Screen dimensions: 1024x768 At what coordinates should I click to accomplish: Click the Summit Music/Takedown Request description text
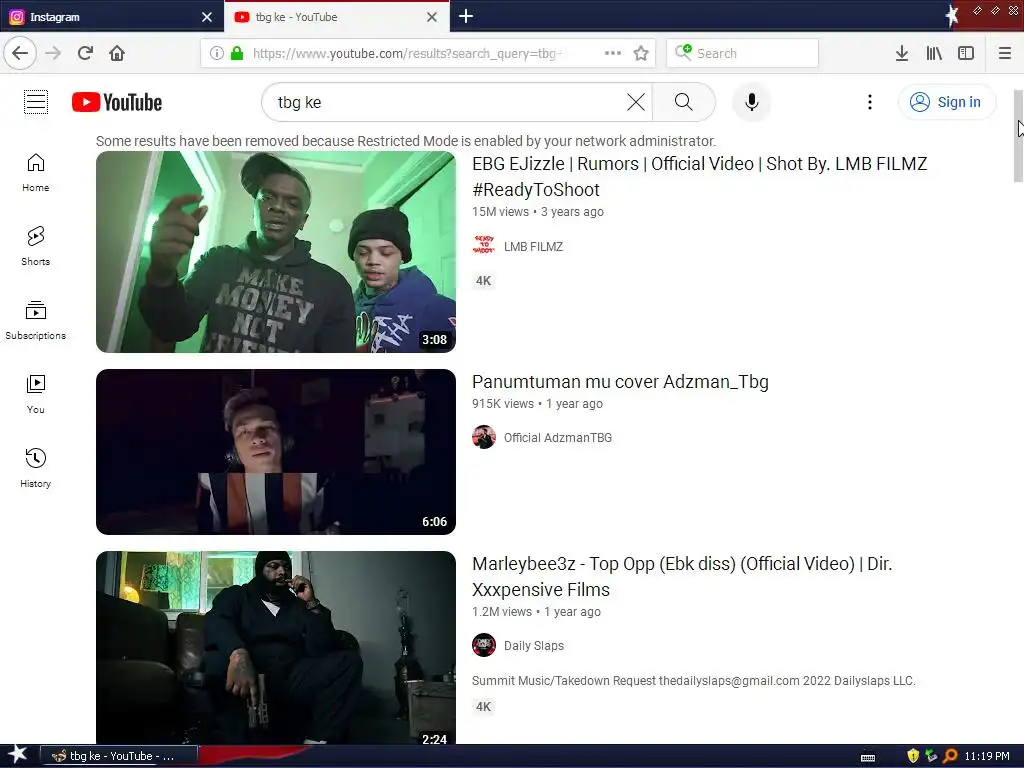pyautogui.click(x=694, y=680)
